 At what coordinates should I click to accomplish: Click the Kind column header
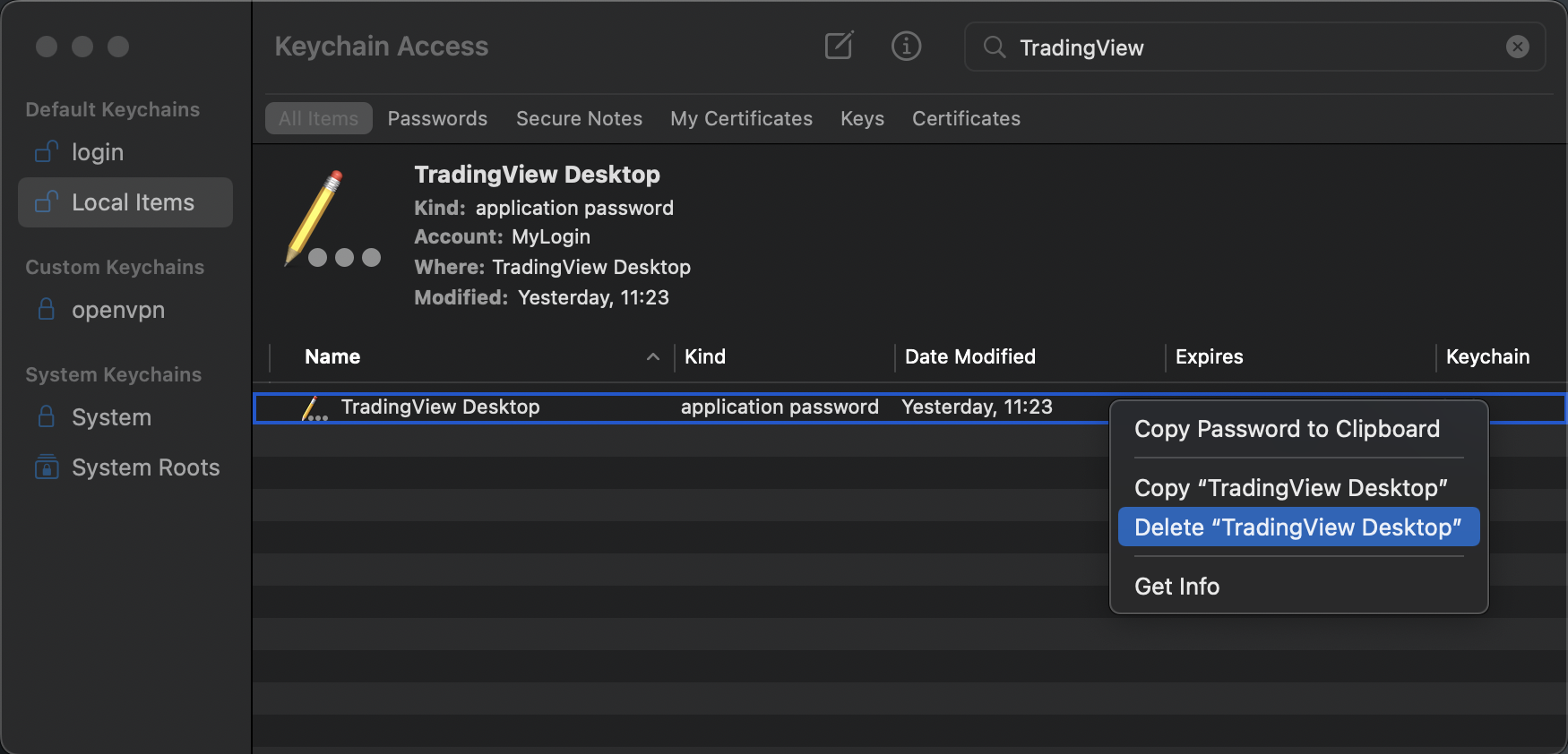705,356
